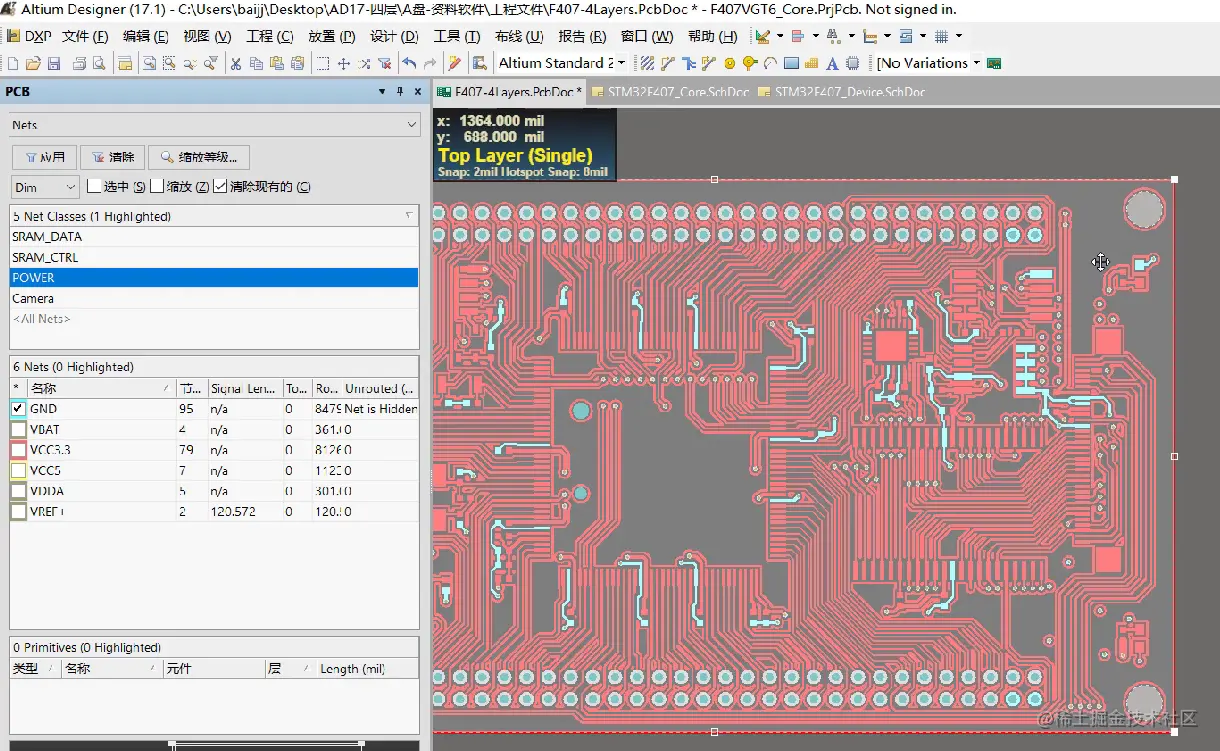
Task: Select the Place String text tool
Action: (832, 63)
